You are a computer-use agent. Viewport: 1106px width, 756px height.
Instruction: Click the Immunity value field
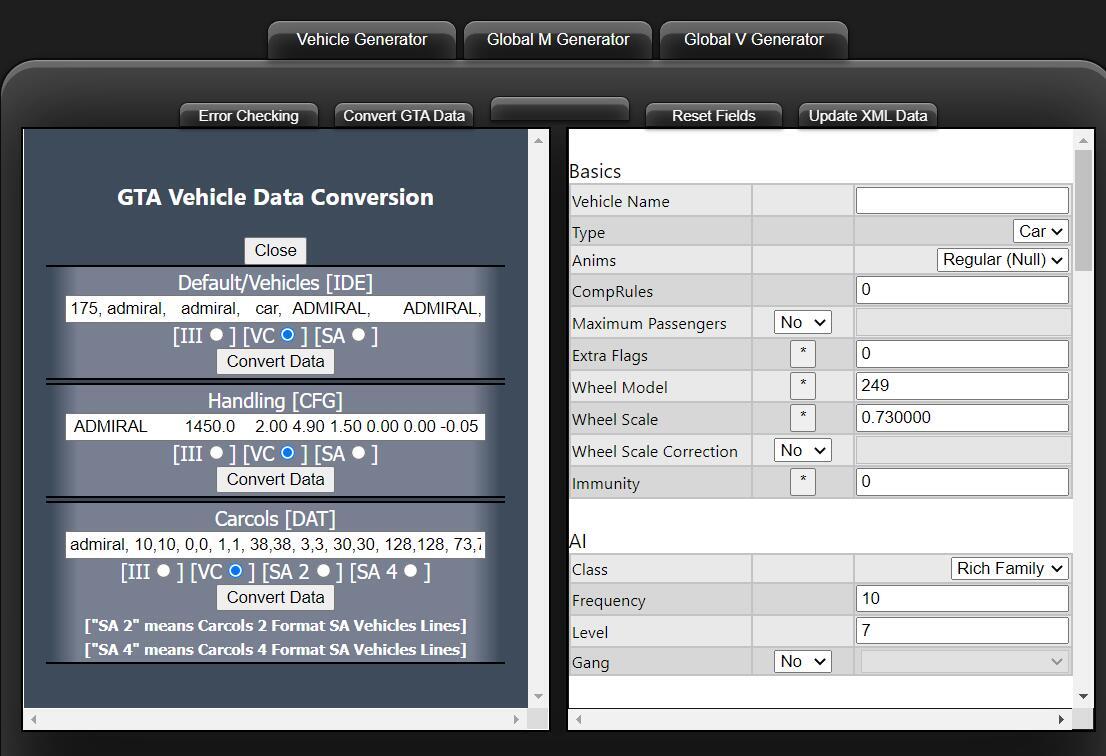coord(962,482)
